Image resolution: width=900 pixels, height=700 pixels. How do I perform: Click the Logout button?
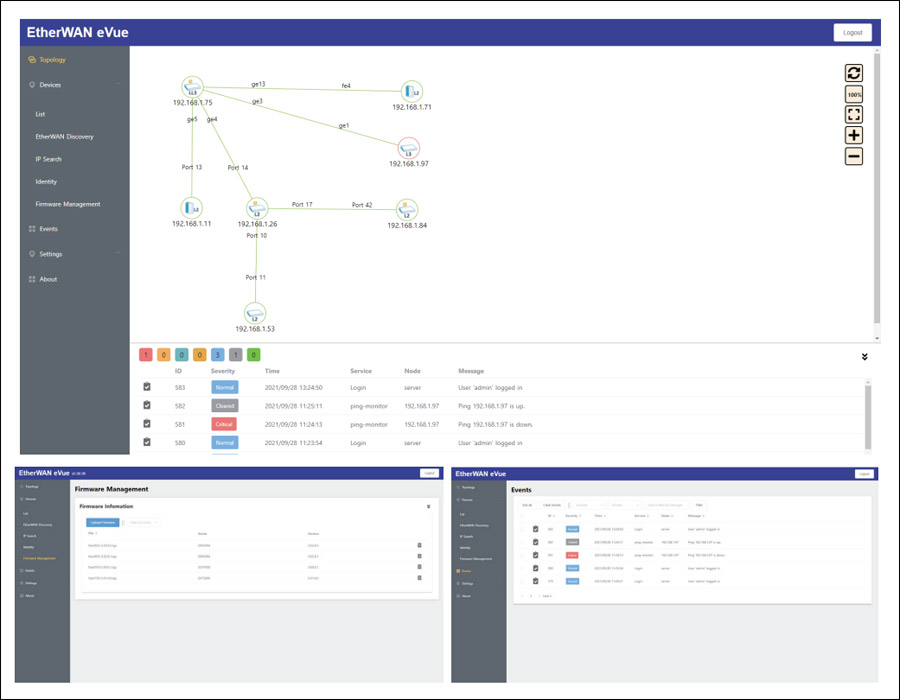[852, 33]
